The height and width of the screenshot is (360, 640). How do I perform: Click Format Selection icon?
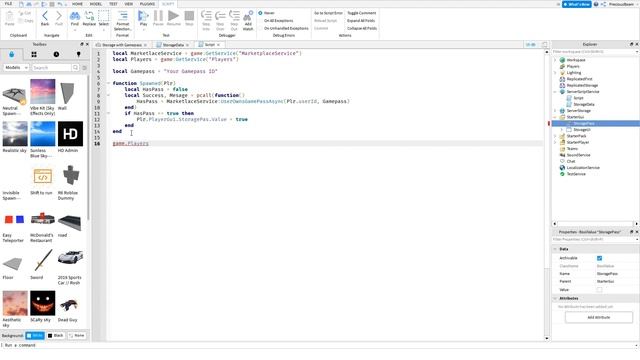(122, 16)
